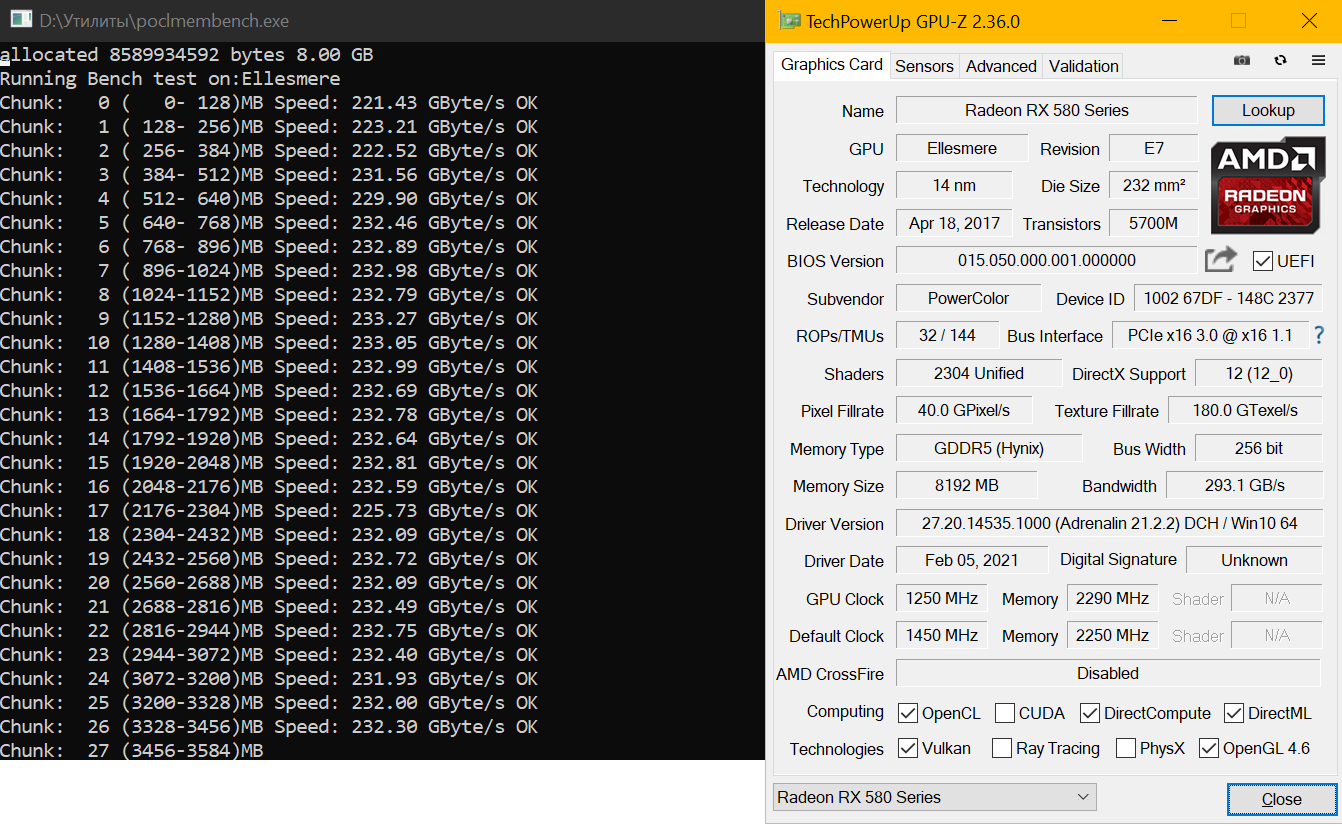
Task: Click the console line 'Running Bench test on:Ellesmere'
Action: 170,78
